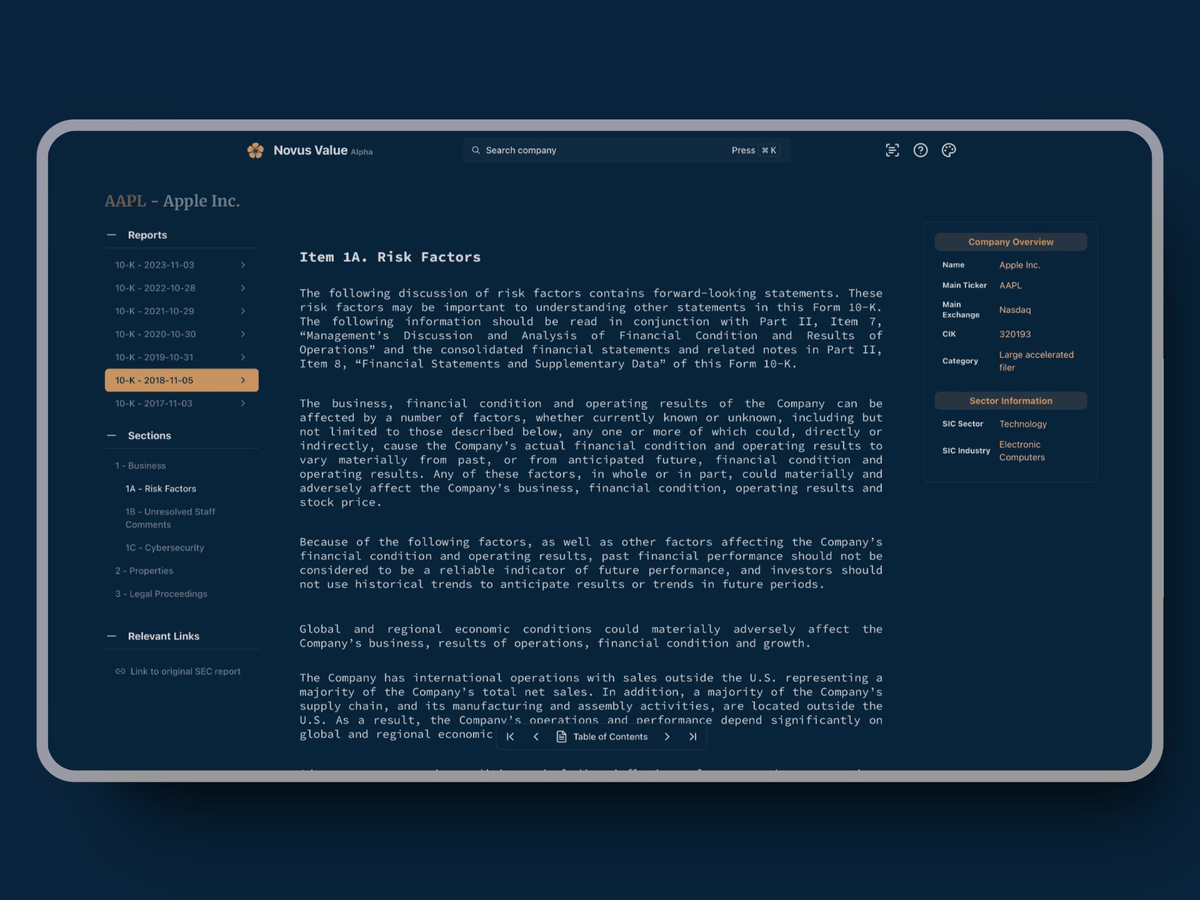This screenshot has width=1200, height=900.
Task: Collapse the Reports section
Action: point(111,235)
